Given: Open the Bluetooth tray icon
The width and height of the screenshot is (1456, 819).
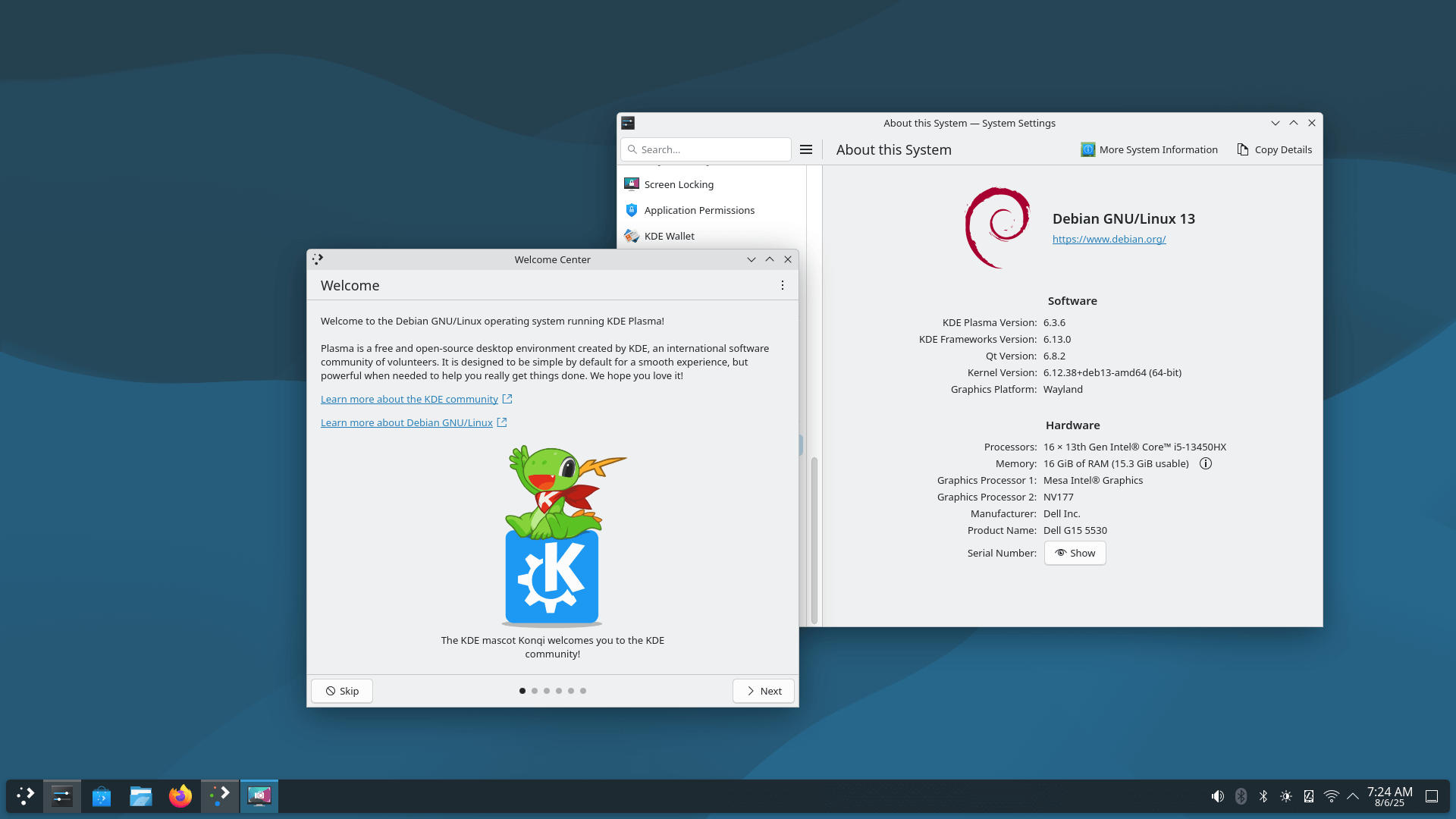Looking at the screenshot, I should tap(1263, 796).
